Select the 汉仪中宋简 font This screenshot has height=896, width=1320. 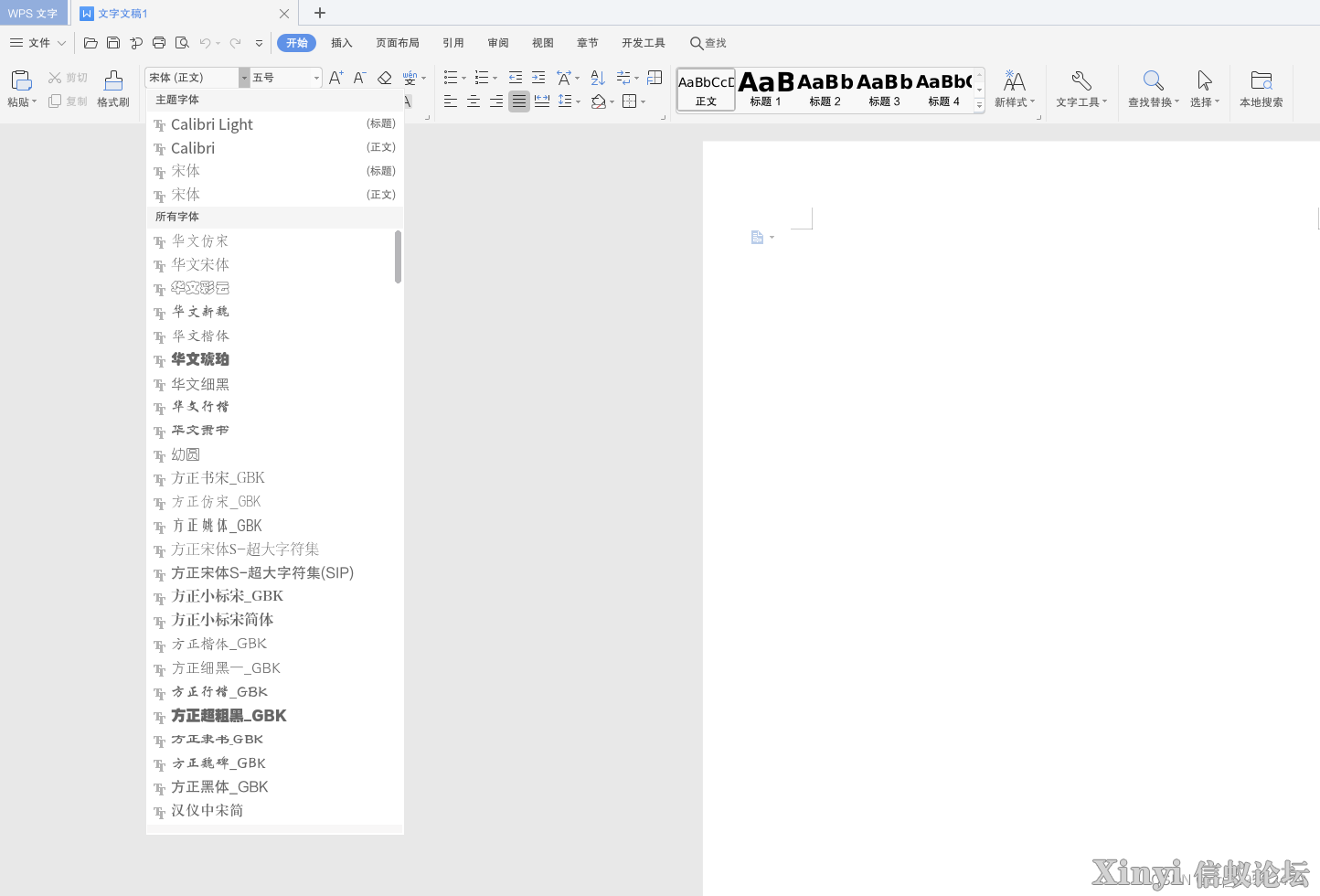coord(271,810)
